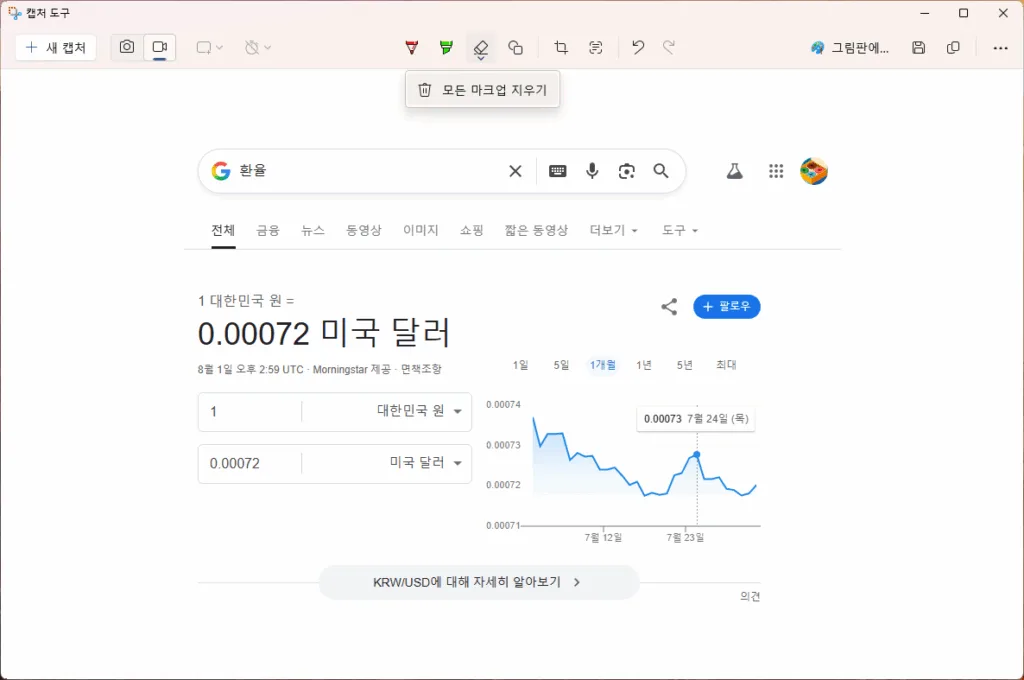The width and height of the screenshot is (1024, 680).
Task: Choose 모든 마크업 지우기 from the popup
Action: click(483, 89)
